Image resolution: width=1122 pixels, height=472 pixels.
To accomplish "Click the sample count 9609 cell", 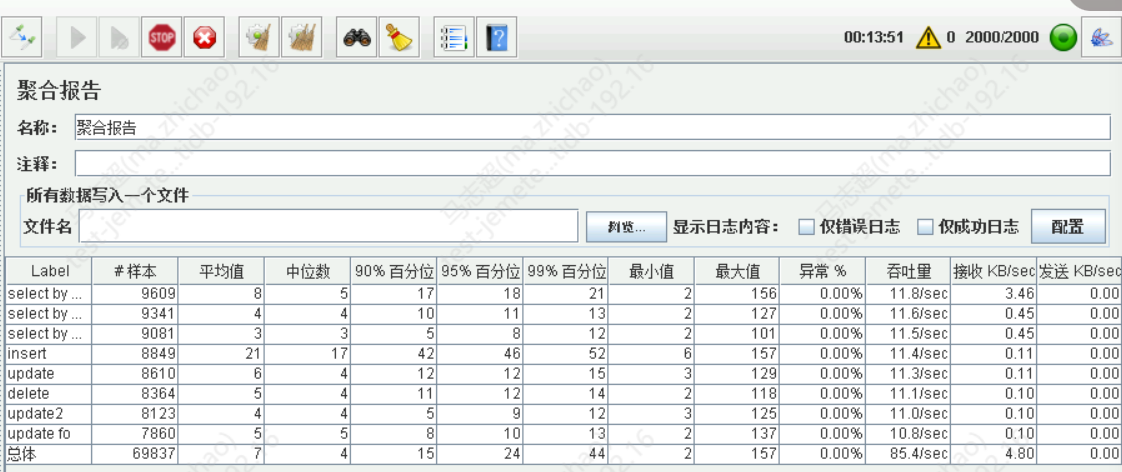I will click(x=135, y=293).
